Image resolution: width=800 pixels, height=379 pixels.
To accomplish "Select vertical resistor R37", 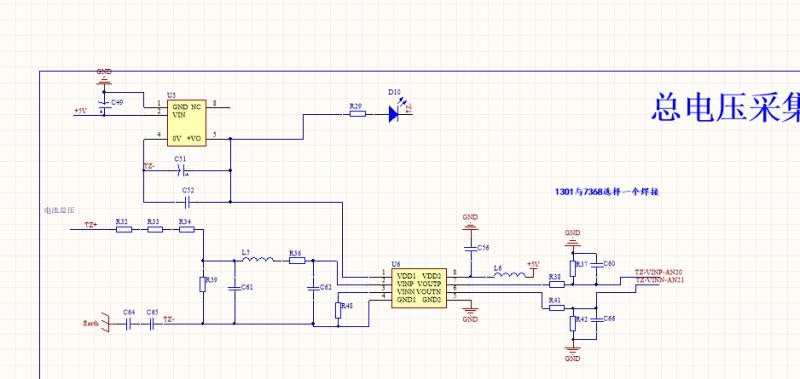I will pos(572,268).
